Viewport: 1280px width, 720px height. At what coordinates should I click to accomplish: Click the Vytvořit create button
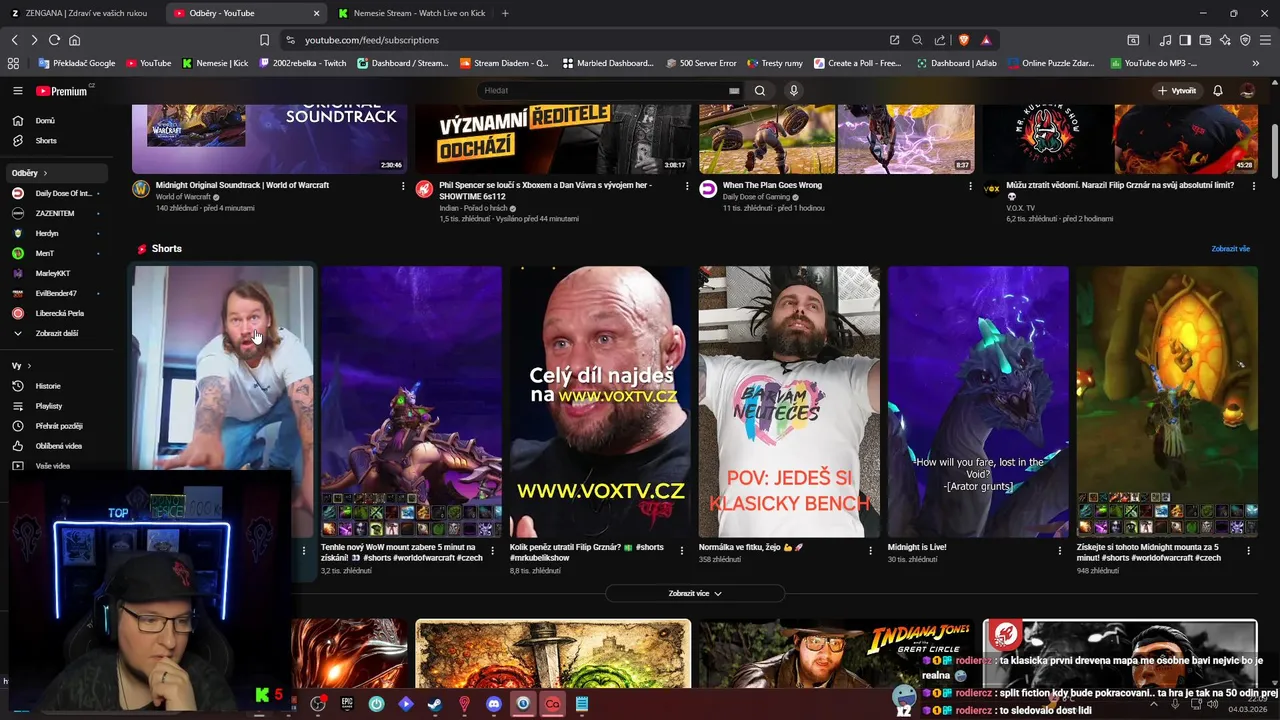[1177, 91]
